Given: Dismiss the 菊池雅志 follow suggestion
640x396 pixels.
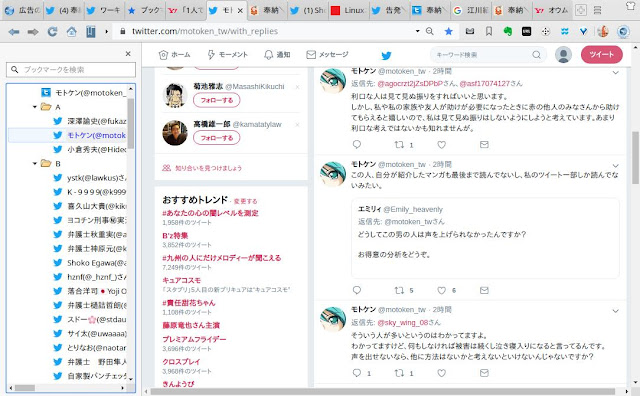Looking at the screenshot, I should tap(297, 87).
